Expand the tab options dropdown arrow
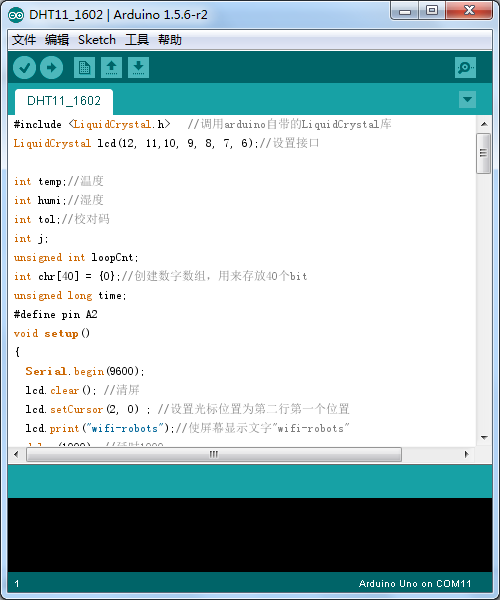 pyautogui.click(x=467, y=99)
